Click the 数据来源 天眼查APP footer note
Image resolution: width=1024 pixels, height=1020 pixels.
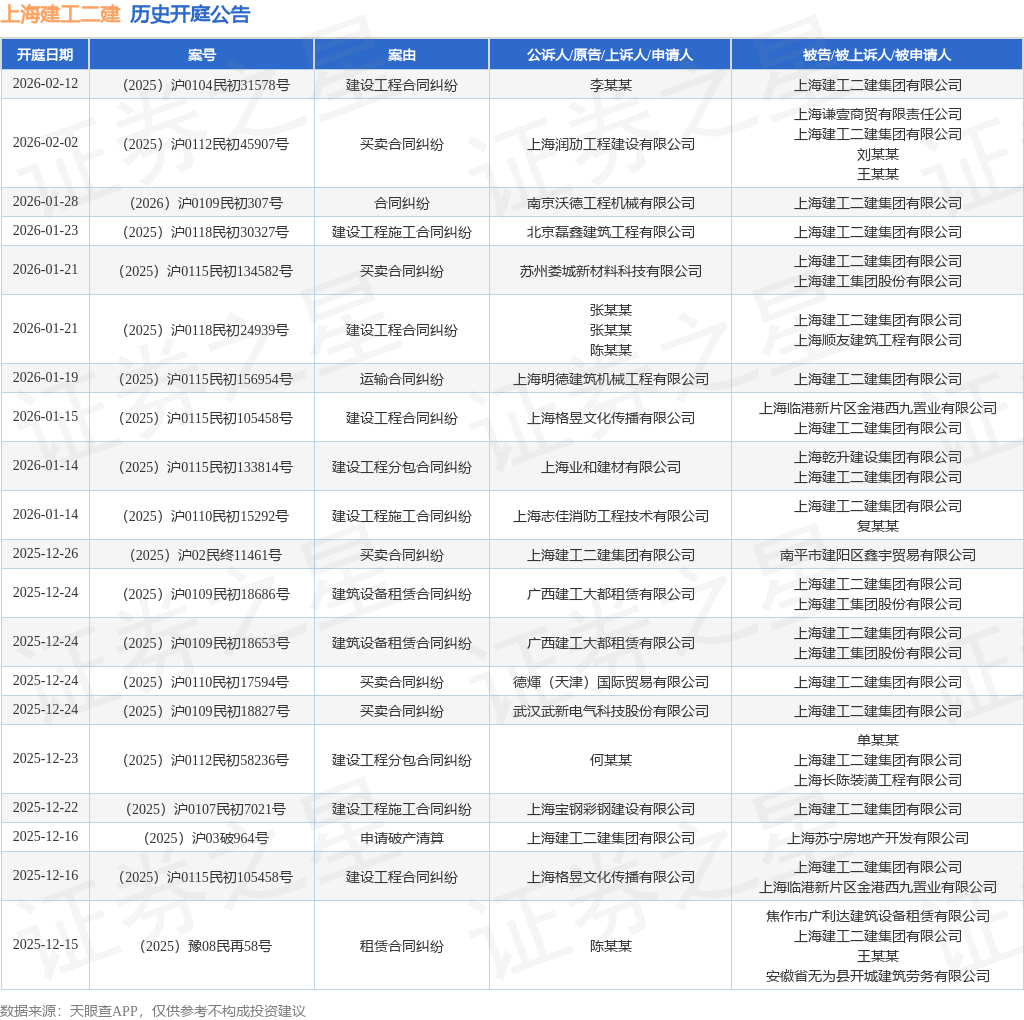pos(153,1011)
